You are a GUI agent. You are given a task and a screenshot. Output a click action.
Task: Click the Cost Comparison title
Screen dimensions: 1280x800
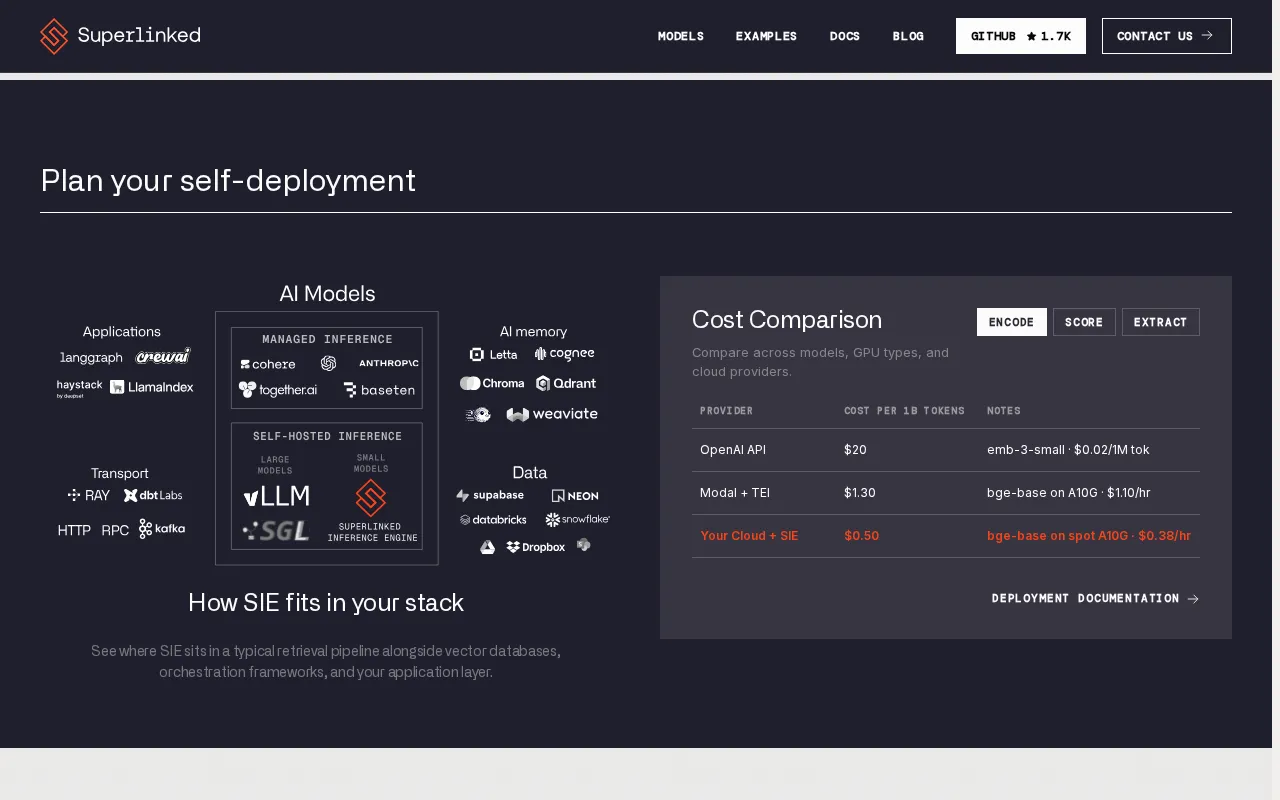[787, 320]
